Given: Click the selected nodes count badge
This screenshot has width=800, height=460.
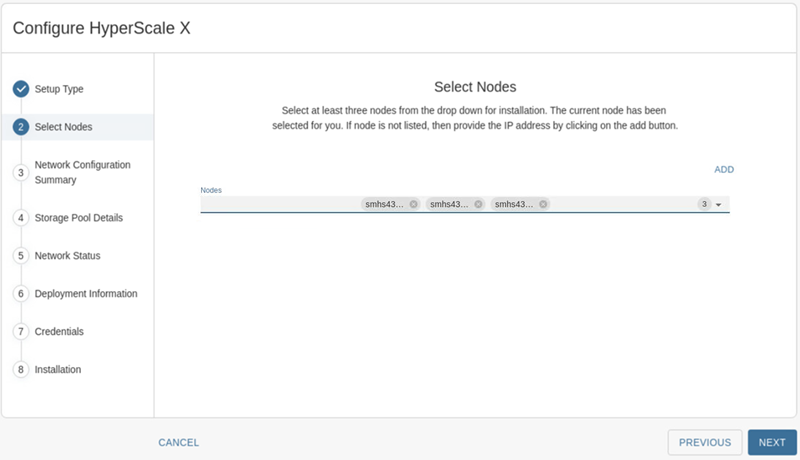Looking at the screenshot, I should pyautogui.click(x=704, y=204).
